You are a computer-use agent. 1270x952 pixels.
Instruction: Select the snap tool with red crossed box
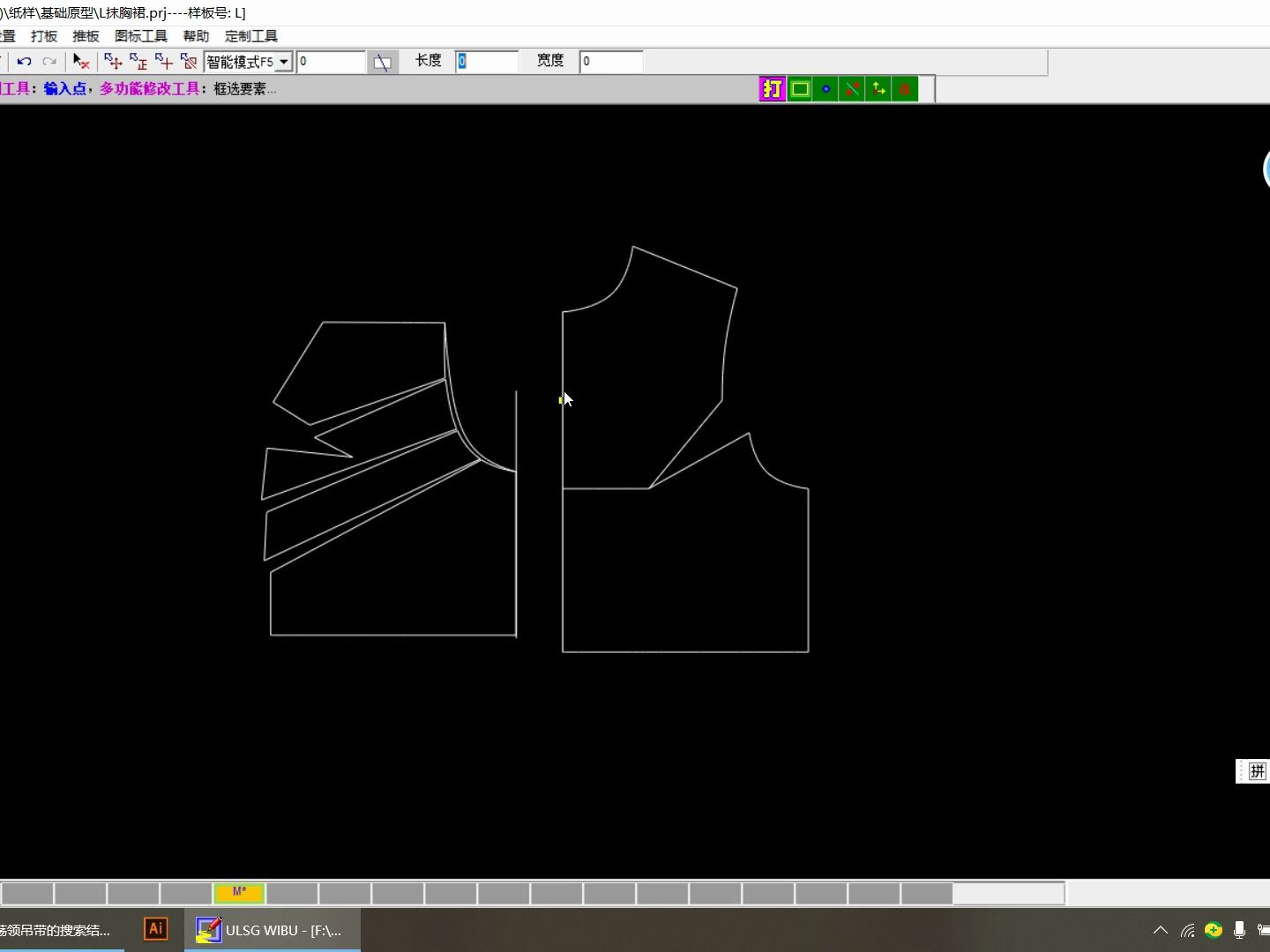point(189,62)
